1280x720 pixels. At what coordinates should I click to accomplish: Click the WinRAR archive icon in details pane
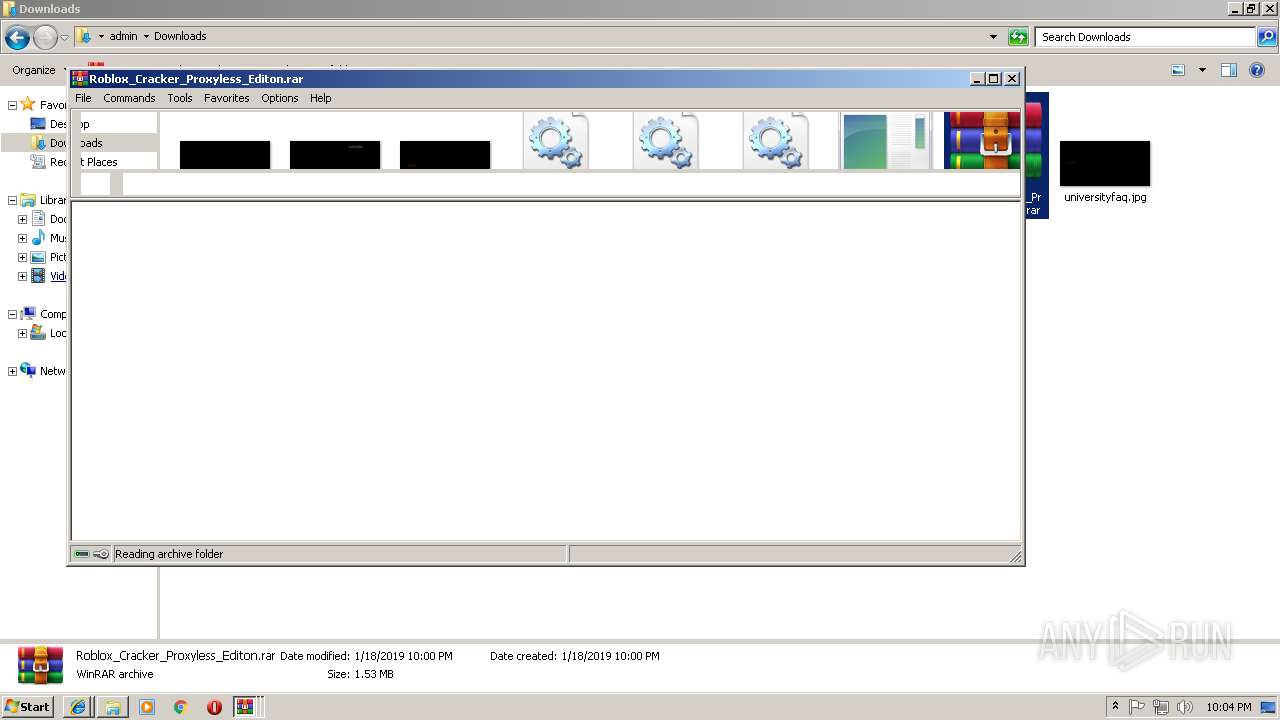pos(41,665)
